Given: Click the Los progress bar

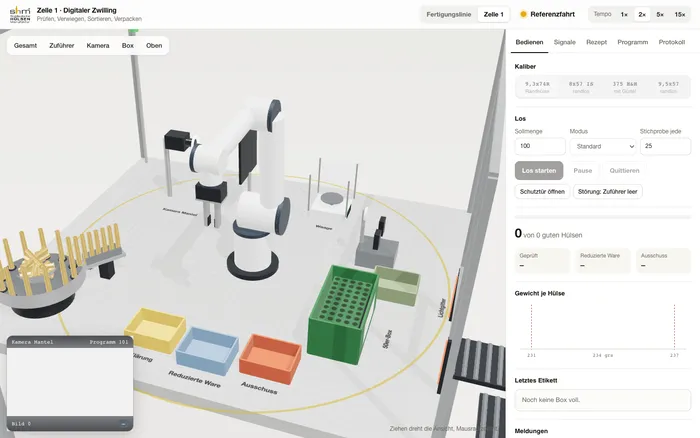Looking at the screenshot, I should pos(603,217).
